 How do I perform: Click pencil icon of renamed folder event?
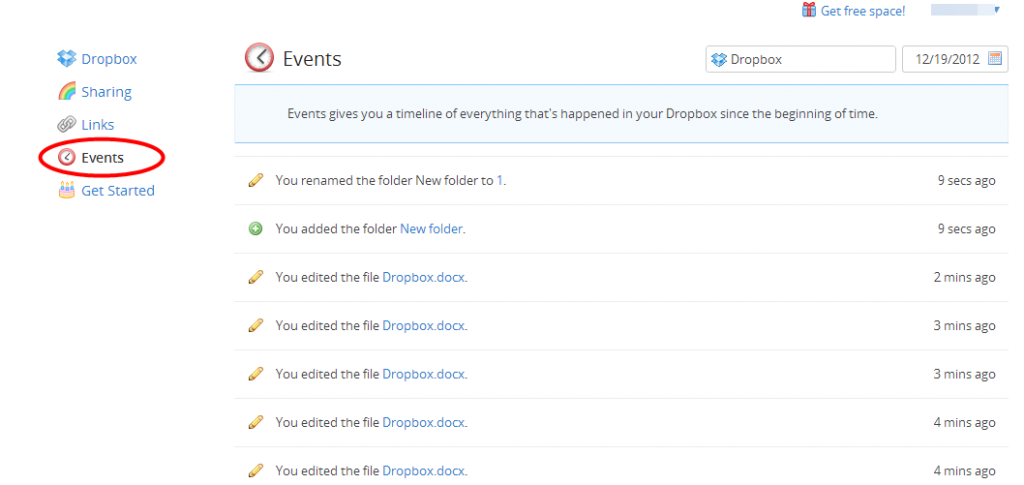tap(256, 180)
